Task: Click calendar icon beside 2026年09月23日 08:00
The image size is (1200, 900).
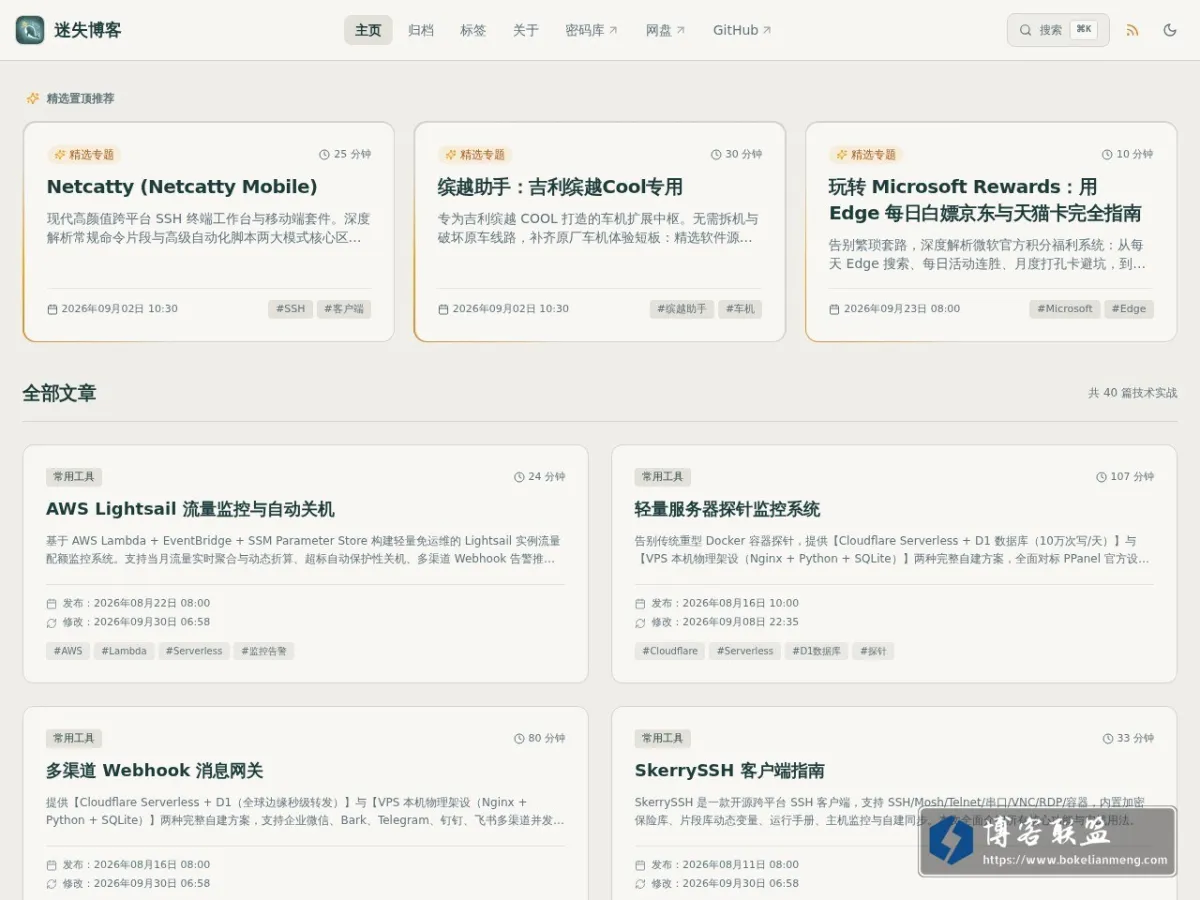Action: [834, 309]
